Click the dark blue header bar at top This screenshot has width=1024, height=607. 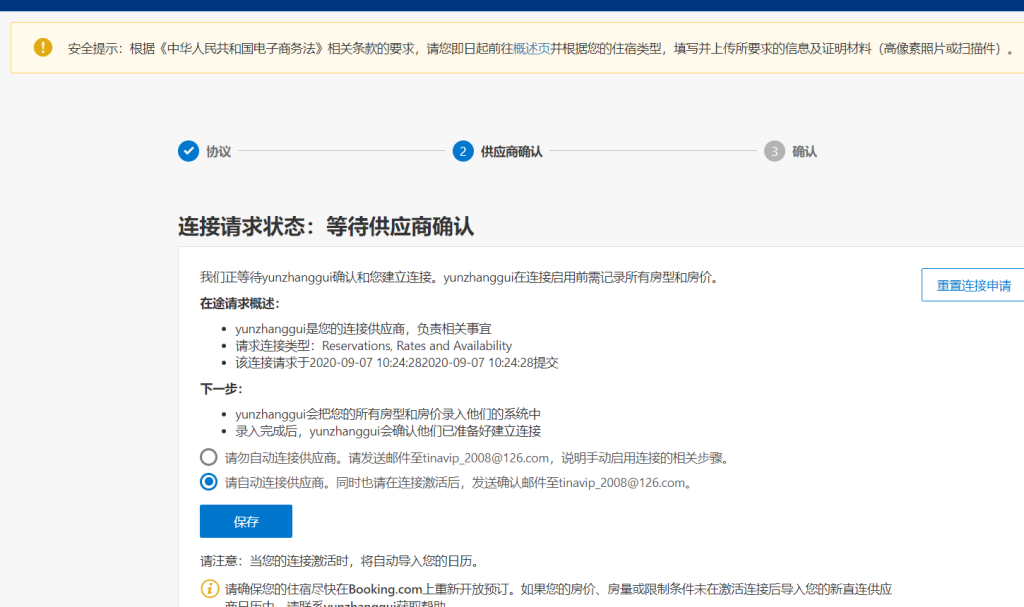[x=512, y=4]
